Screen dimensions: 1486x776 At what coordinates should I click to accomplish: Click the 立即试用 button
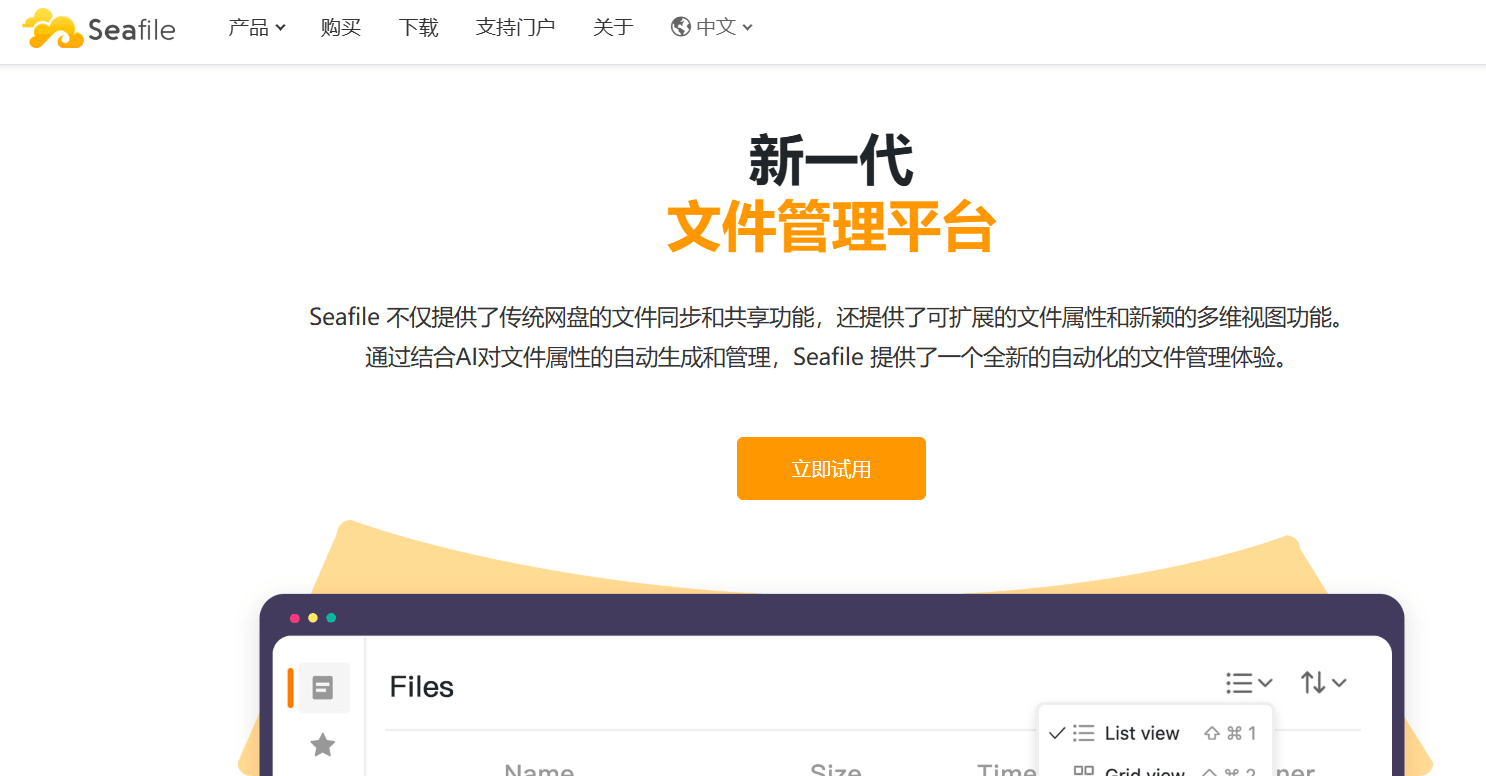coord(831,468)
